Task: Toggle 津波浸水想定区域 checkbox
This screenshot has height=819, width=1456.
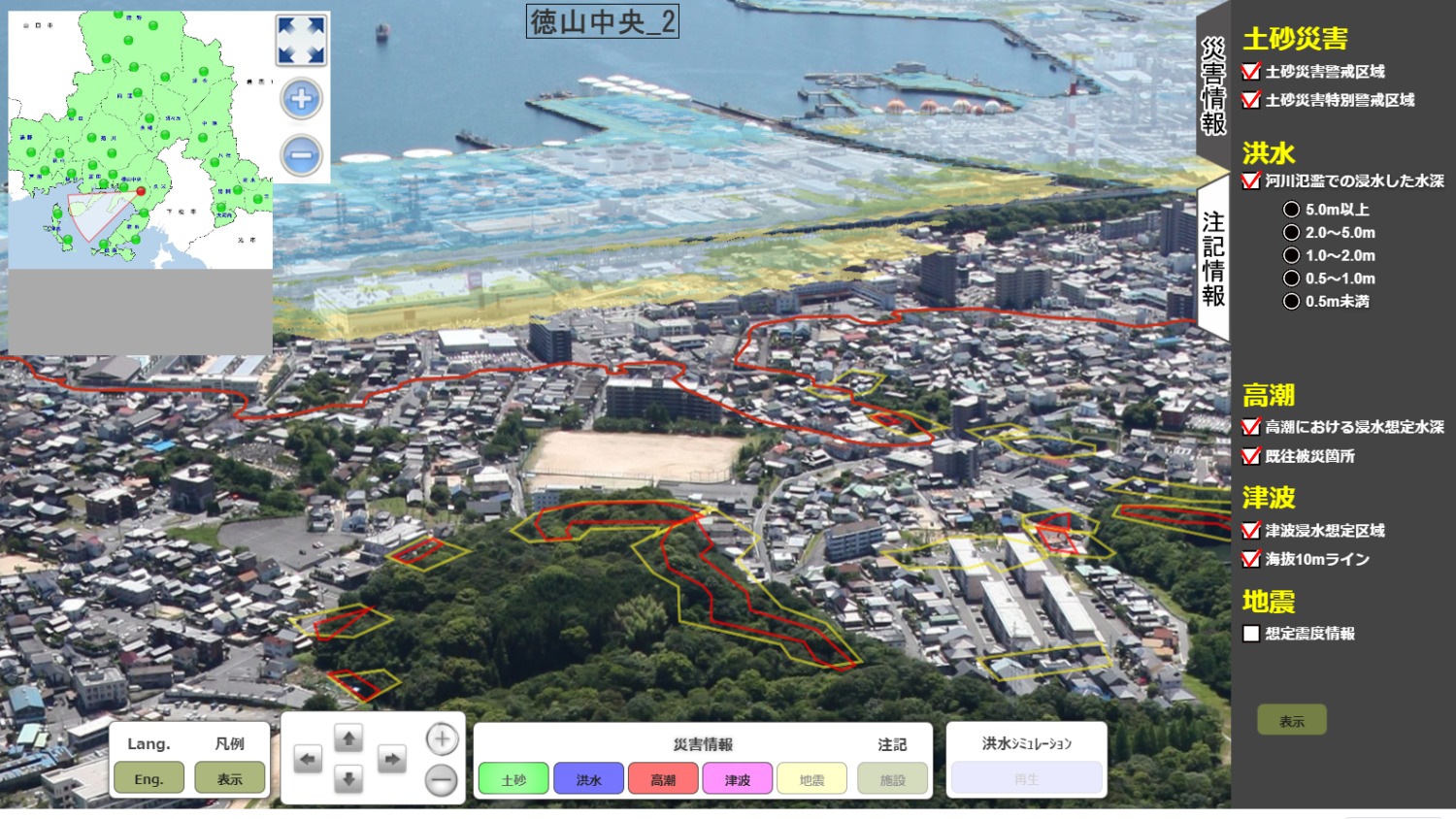Action: pos(1251,531)
